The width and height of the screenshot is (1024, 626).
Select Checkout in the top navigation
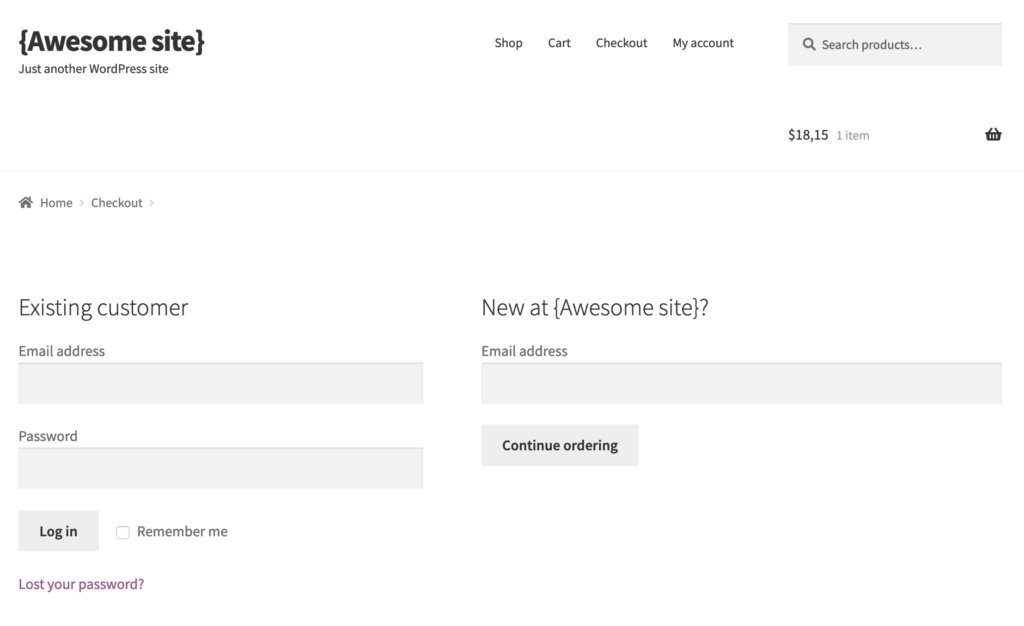coord(621,43)
